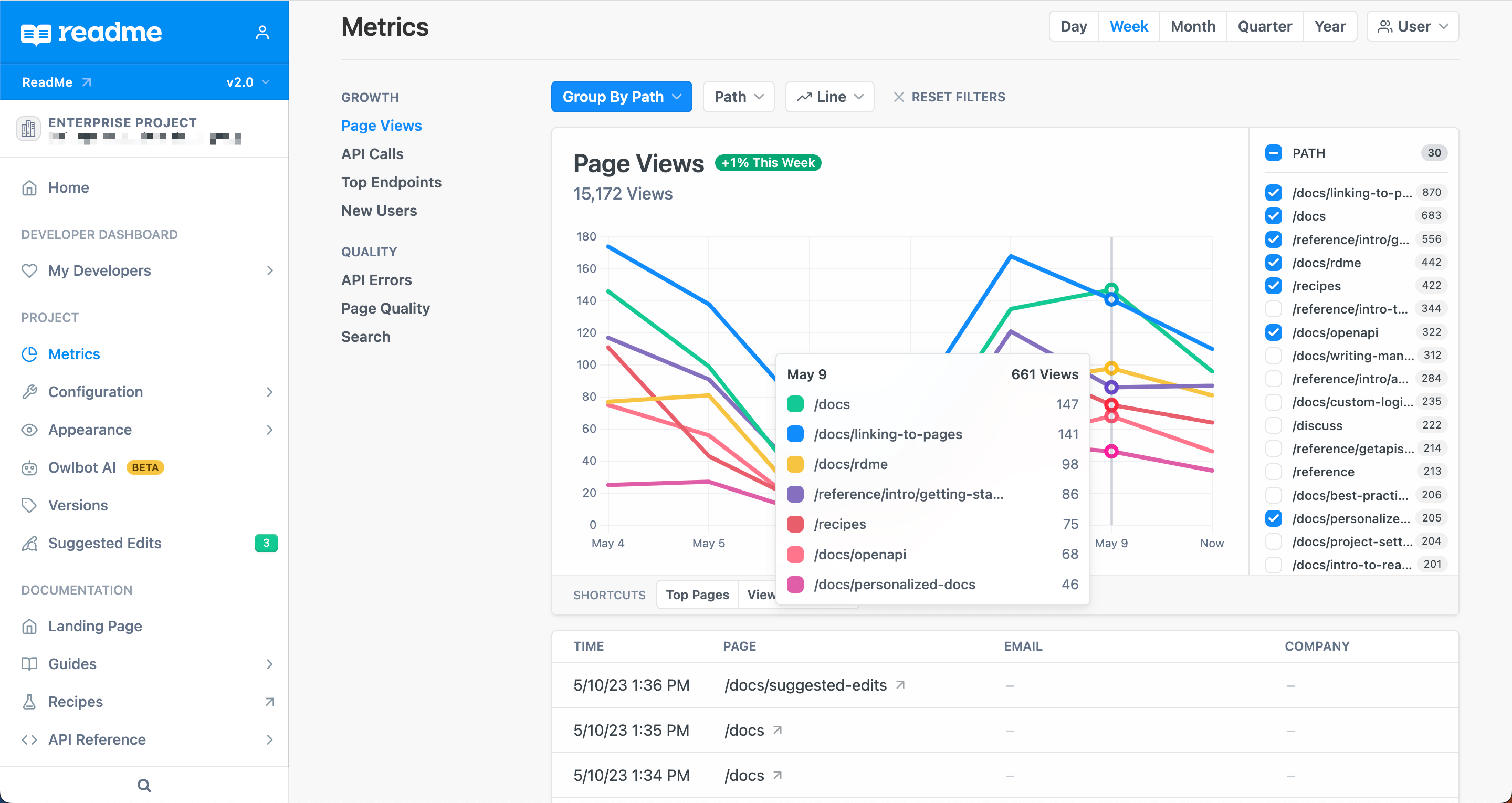
Task: Click the Appearance eye icon
Action: [x=30, y=430]
